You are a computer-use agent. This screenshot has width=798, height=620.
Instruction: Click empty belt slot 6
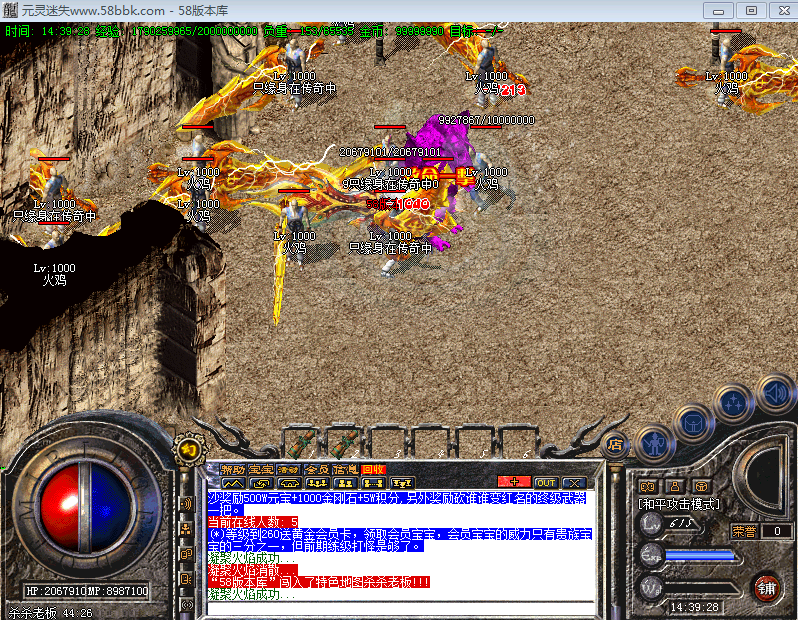click(x=518, y=443)
